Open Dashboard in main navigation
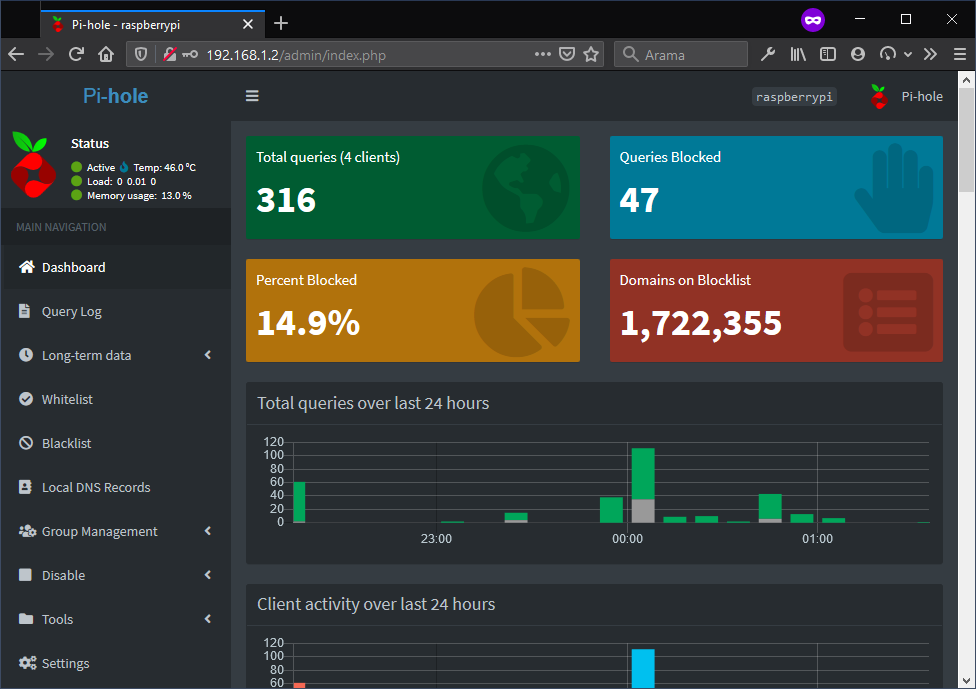 [x=116, y=267]
